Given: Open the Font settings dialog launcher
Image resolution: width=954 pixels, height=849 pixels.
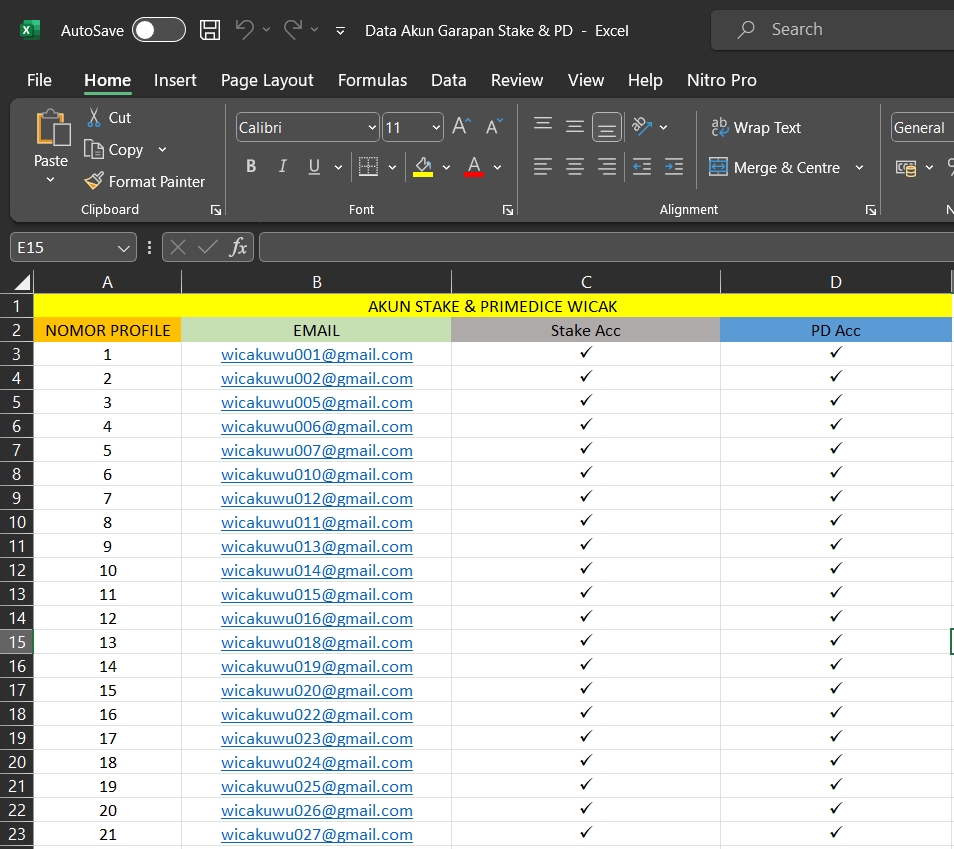Looking at the screenshot, I should click(x=507, y=210).
